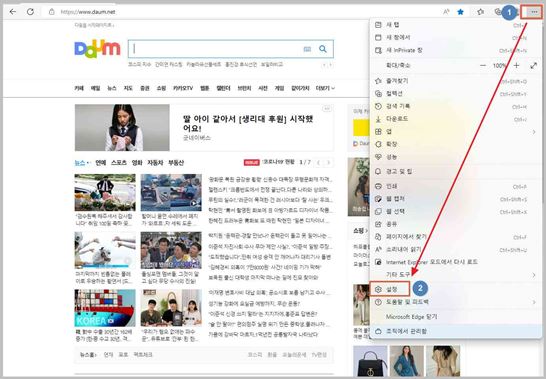Open 메일 in Daum navigation bar
This screenshot has width=546, height=379.
tap(95, 88)
